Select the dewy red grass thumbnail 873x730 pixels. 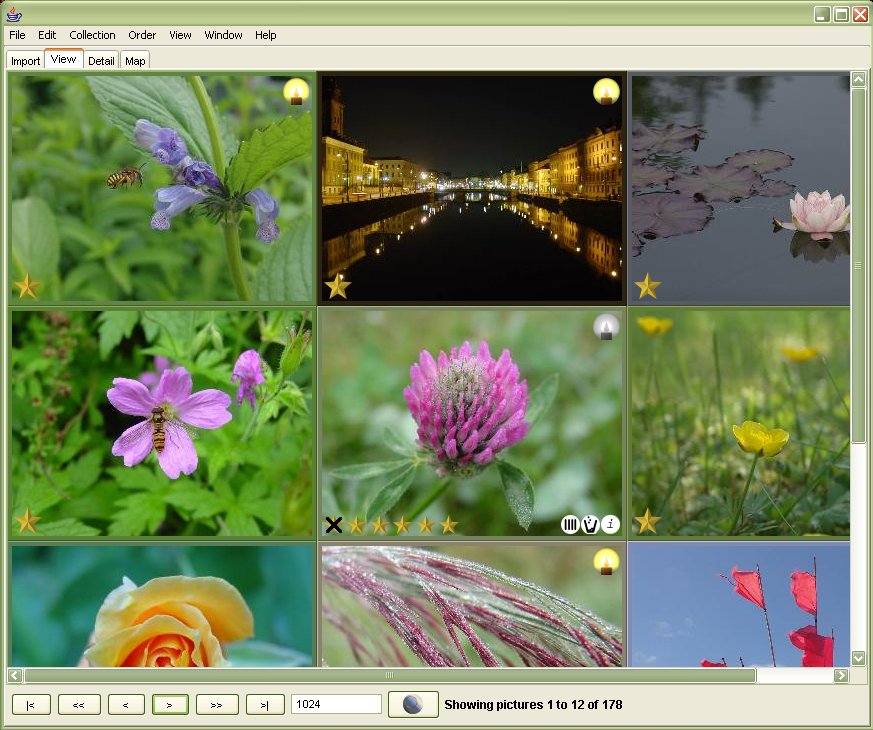pyautogui.click(x=472, y=605)
